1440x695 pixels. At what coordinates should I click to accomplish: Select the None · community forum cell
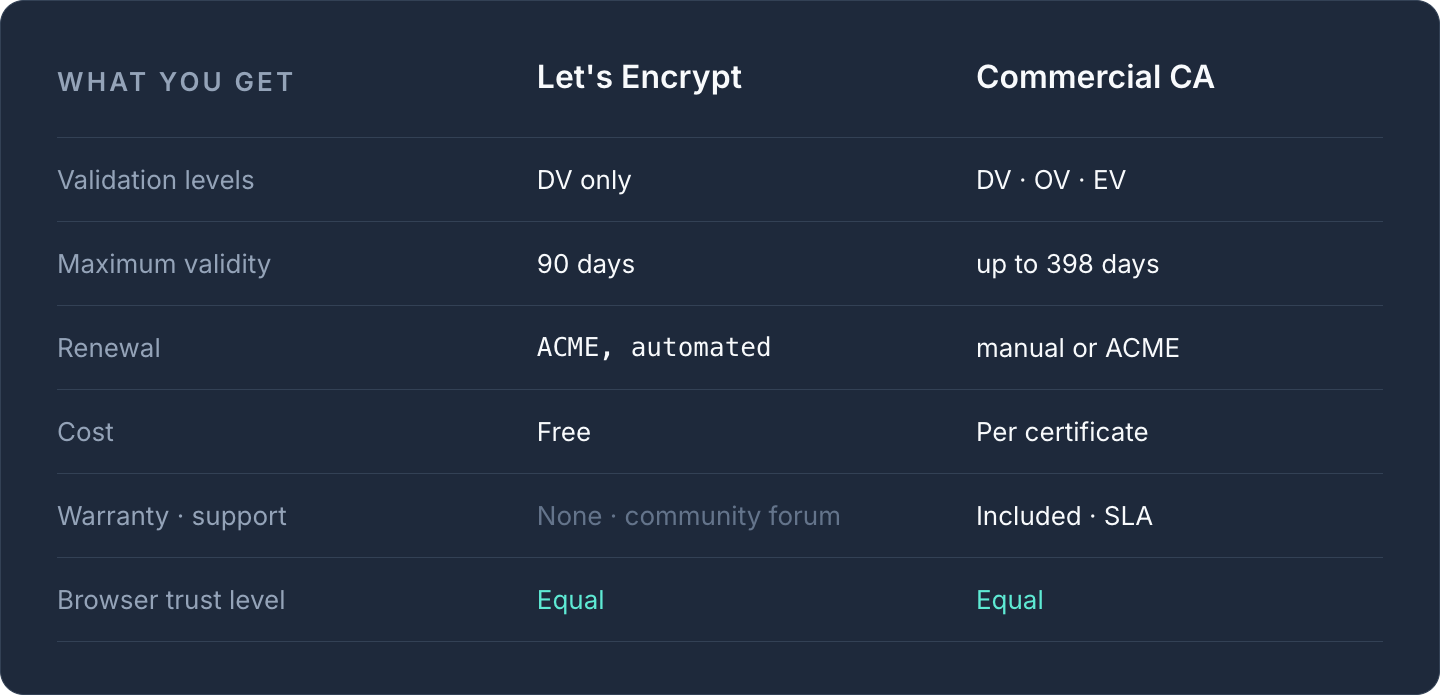pos(689,516)
